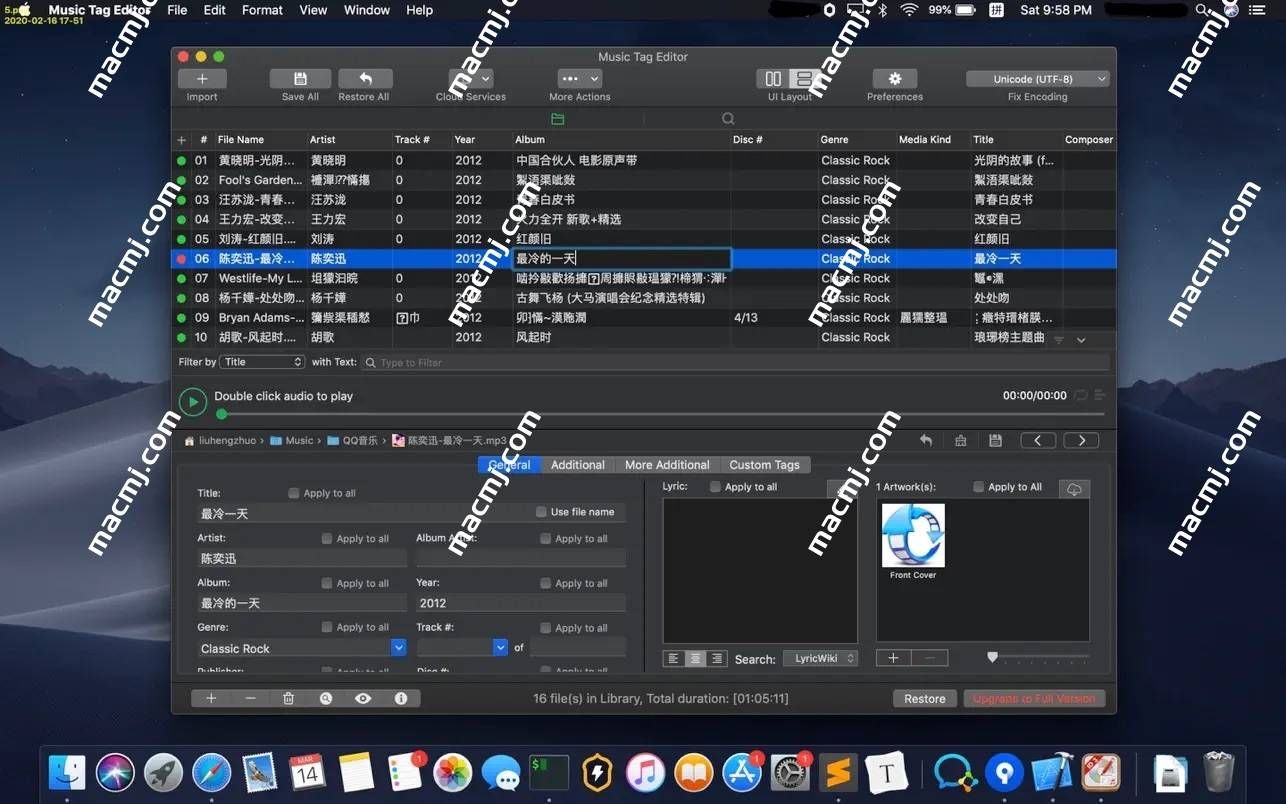This screenshot has height=804, width=1286.
Task: Click the chevron at table bottom-right corner
Action: point(1081,340)
